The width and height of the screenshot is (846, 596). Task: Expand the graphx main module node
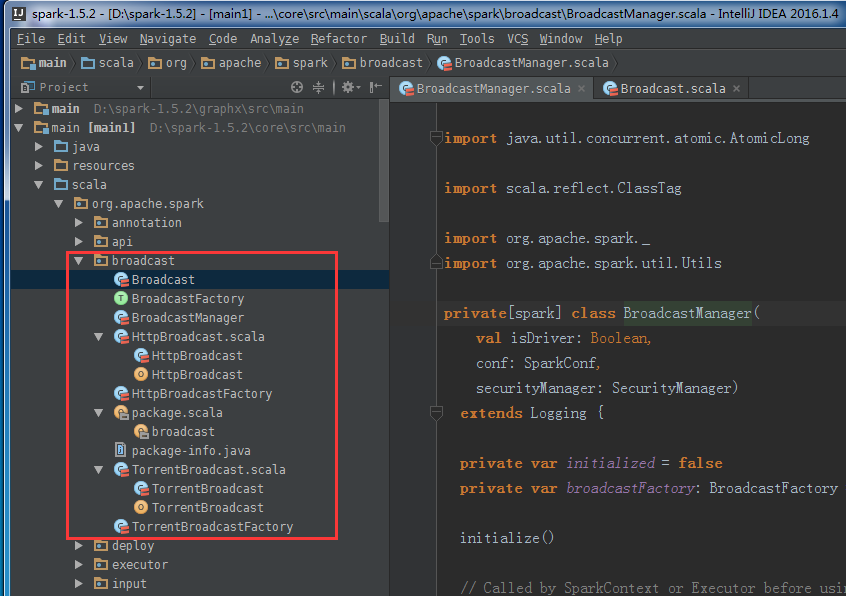[19, 108]
